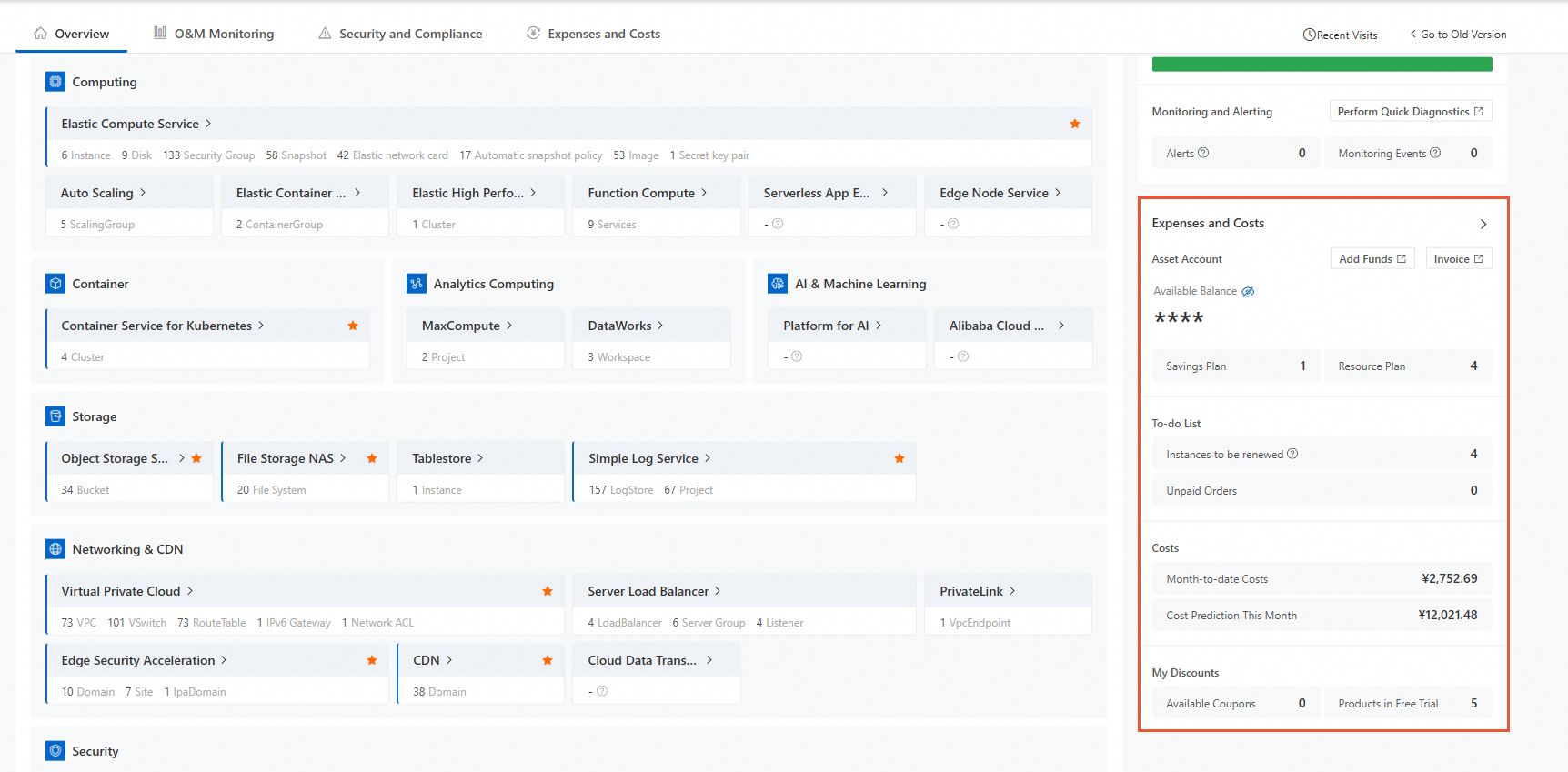
Task: Click the info icon under Edge Node Service
Action: pos(953,224)
